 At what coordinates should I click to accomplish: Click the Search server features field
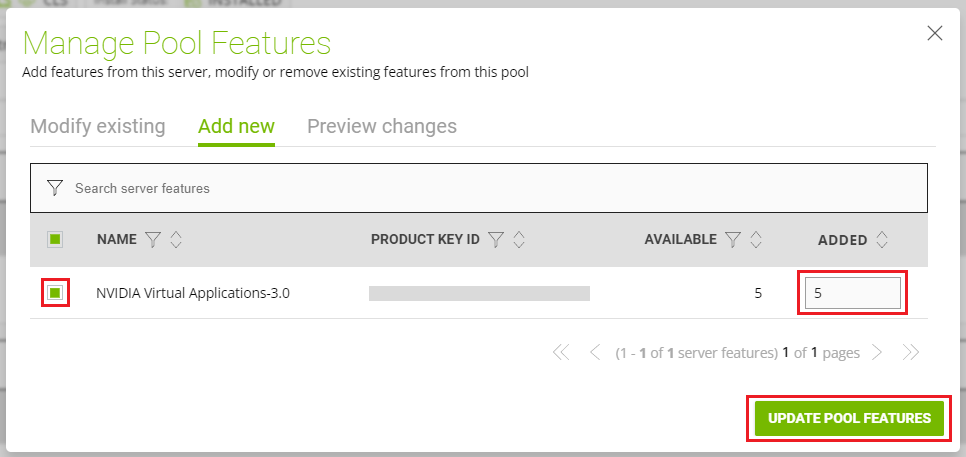coord(490,188)
